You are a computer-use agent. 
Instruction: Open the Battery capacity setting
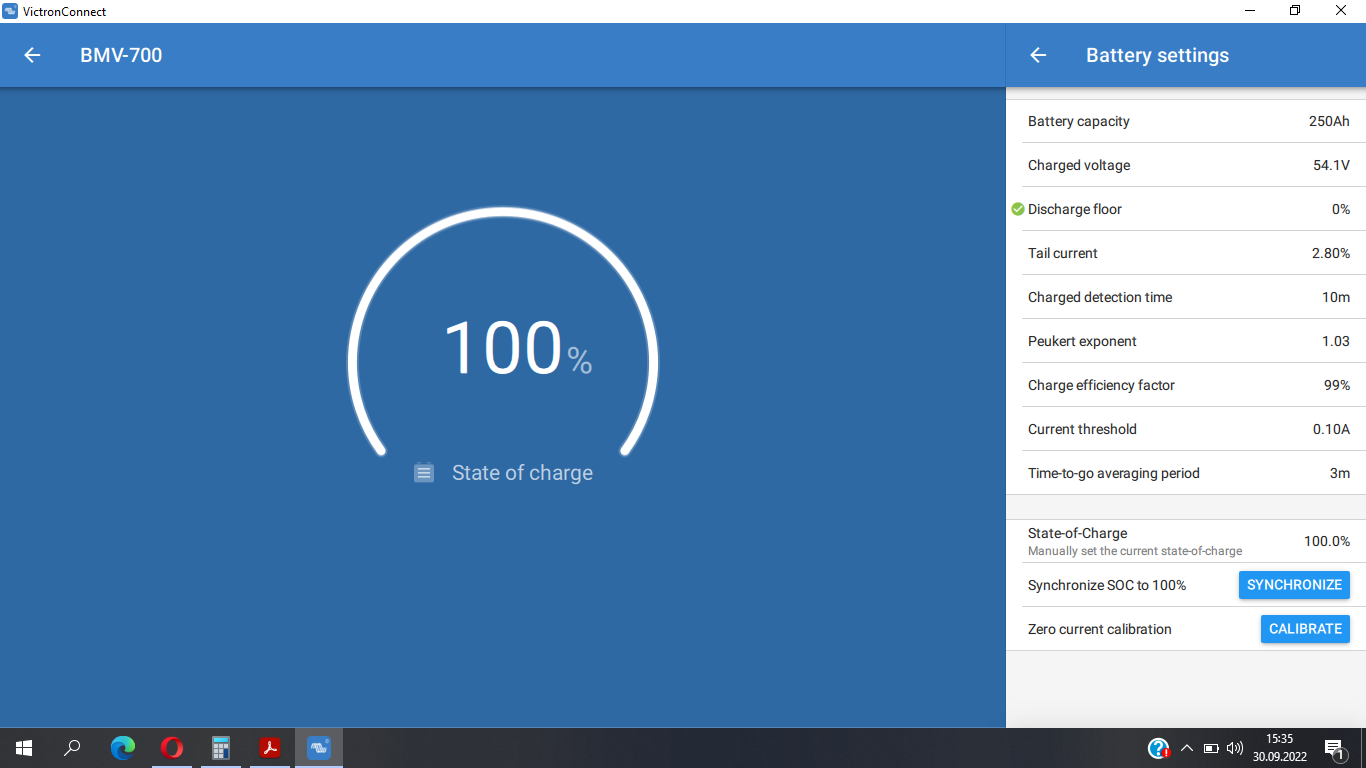click(x=1188, y=121)
